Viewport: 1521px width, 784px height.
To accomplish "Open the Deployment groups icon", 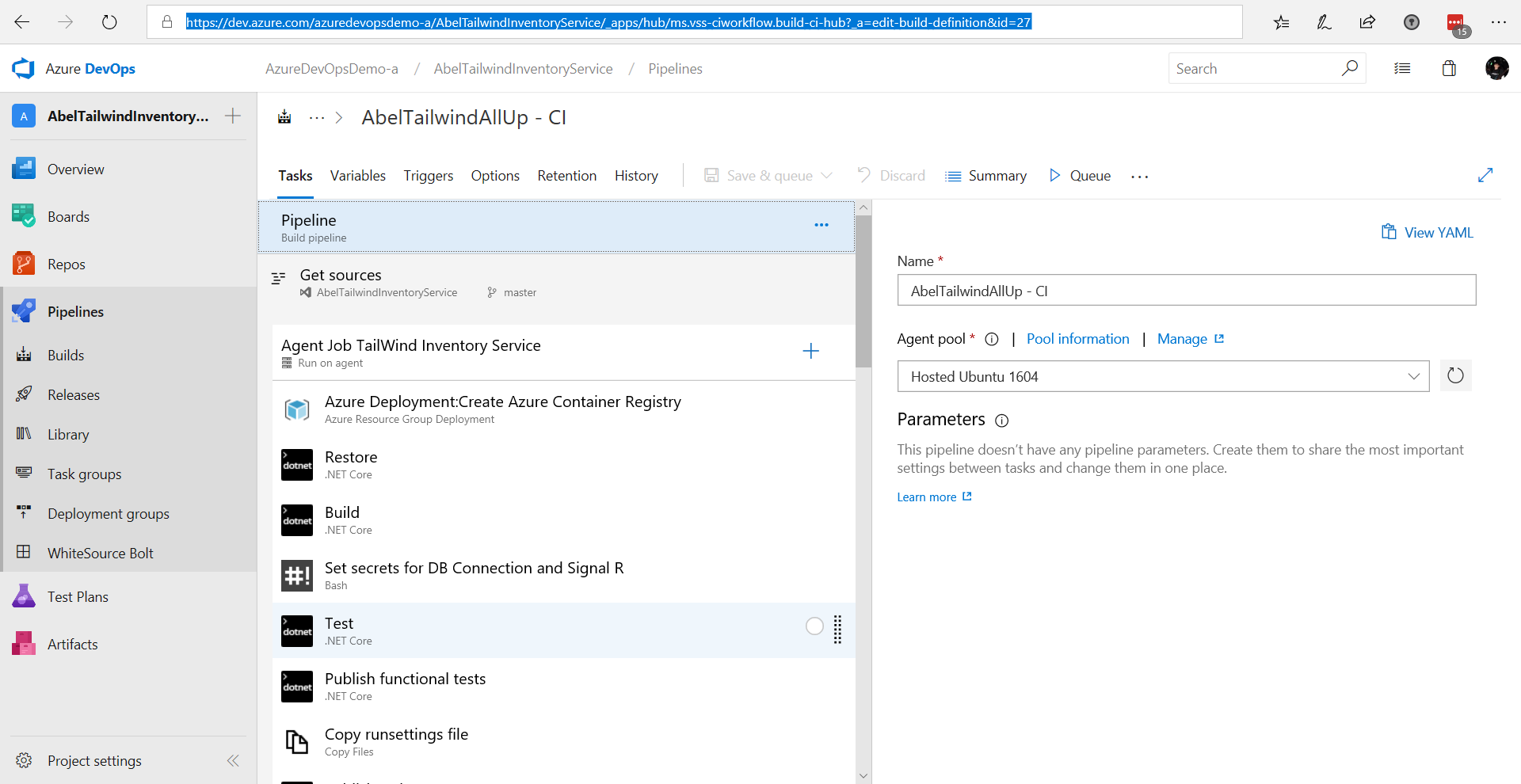I will click(x=24, y=513).
